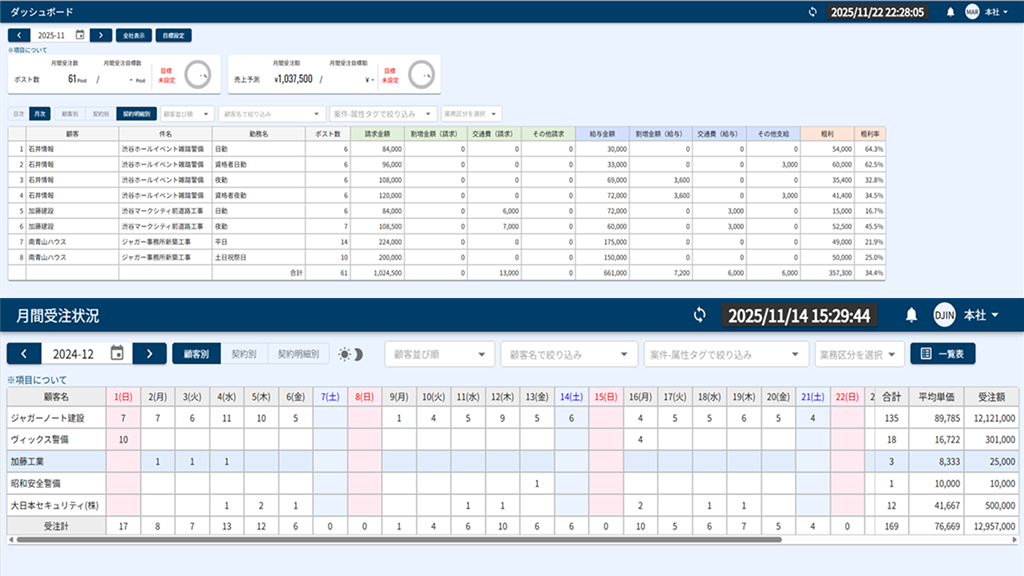Click the 売上予測 progress gauge circle
This screenshot has width=1024, height=576.
(x=421, y=74)
